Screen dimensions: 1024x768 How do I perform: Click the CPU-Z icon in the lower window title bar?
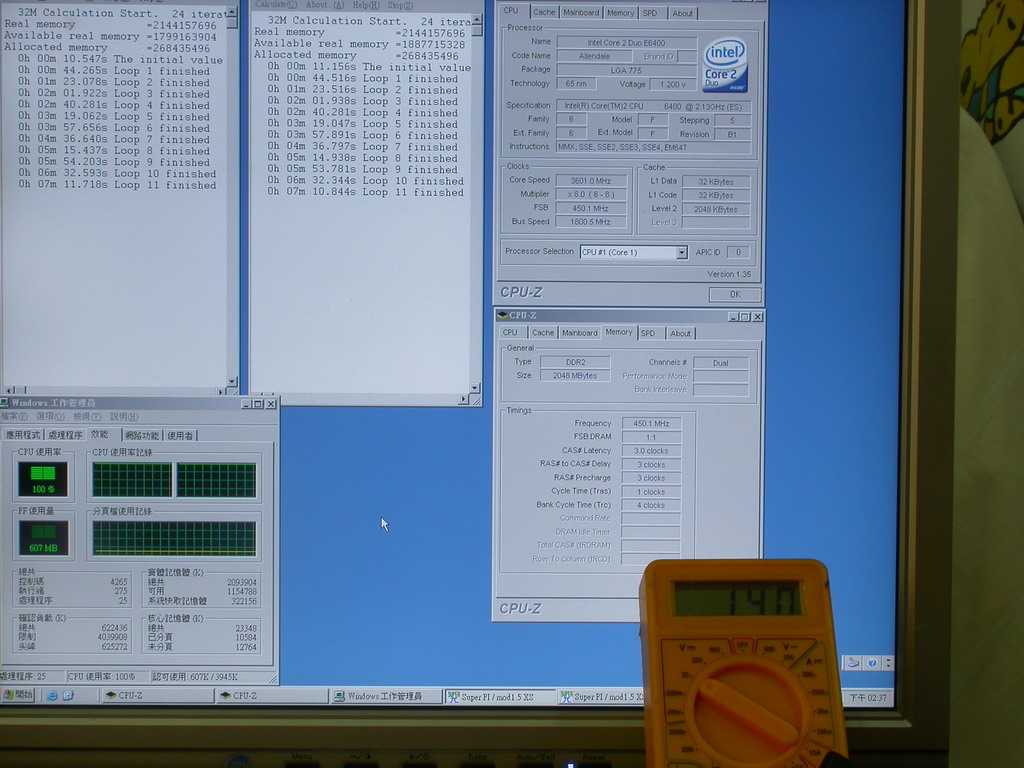point(502,315)
